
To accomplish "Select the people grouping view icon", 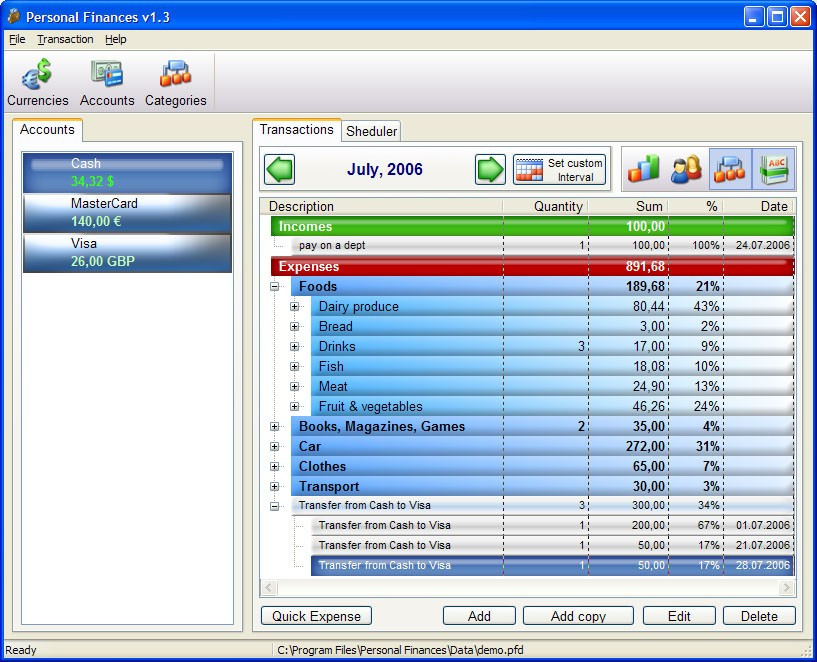I will (x=686, y=169).
